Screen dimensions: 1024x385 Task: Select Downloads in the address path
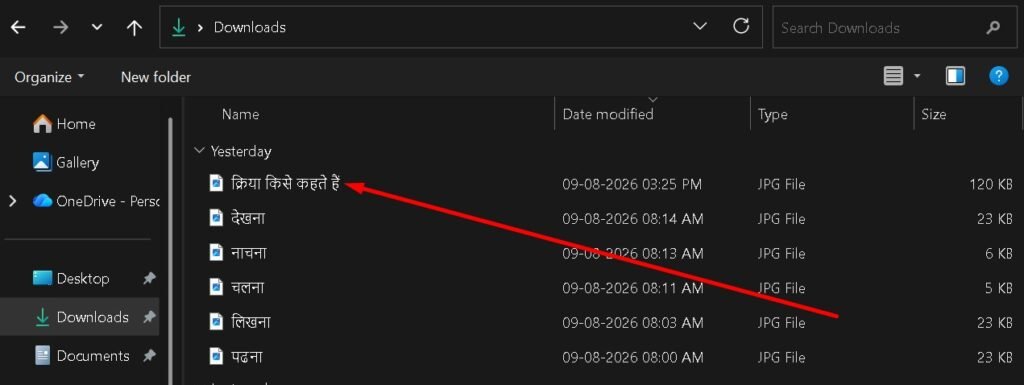click(249, 27)
